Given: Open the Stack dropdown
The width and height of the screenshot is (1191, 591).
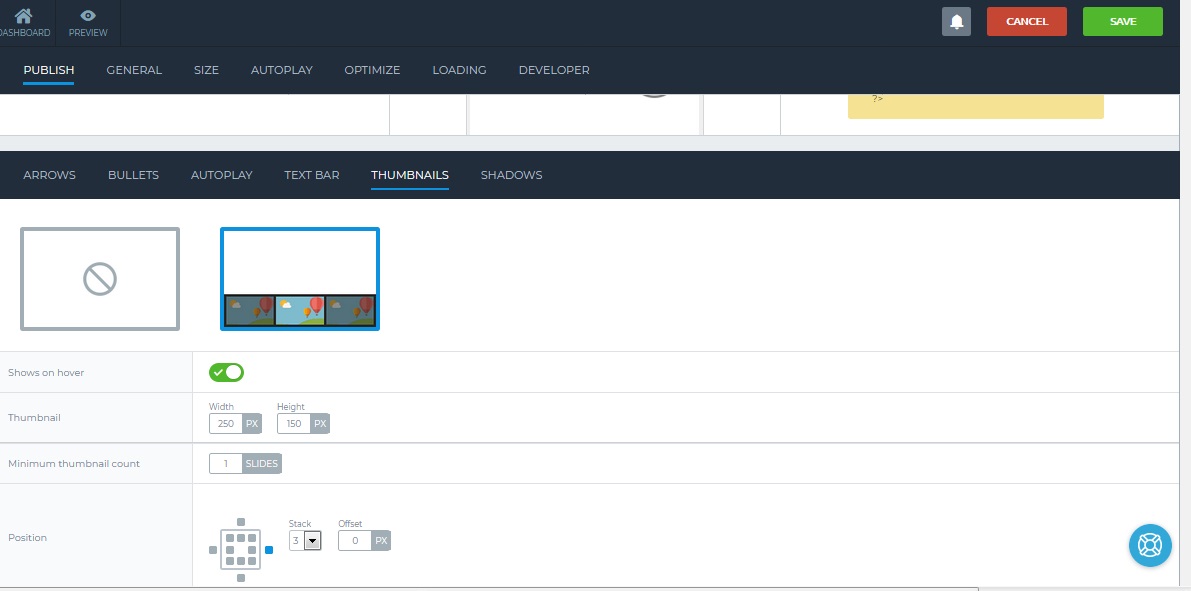Looking at the screenshot, I should 305,541.
